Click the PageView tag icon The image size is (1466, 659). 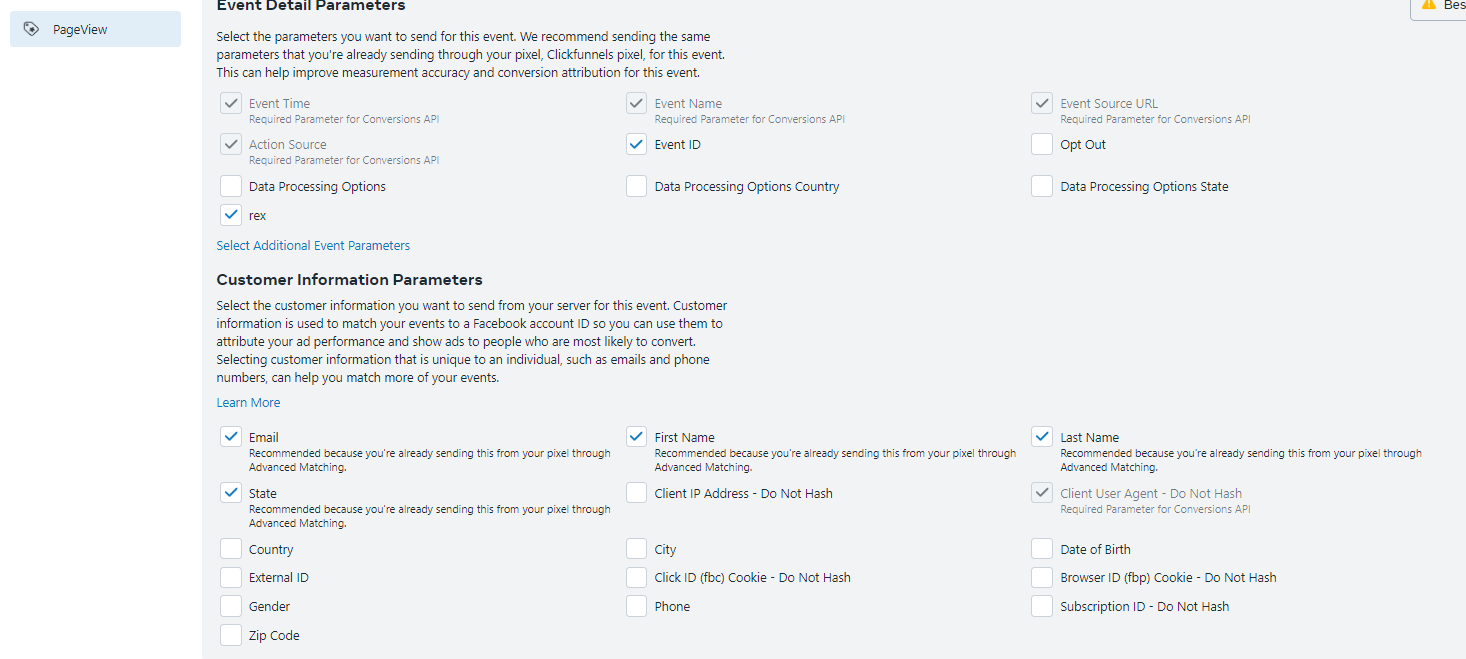pyautogui.click(x=31, y=29)
